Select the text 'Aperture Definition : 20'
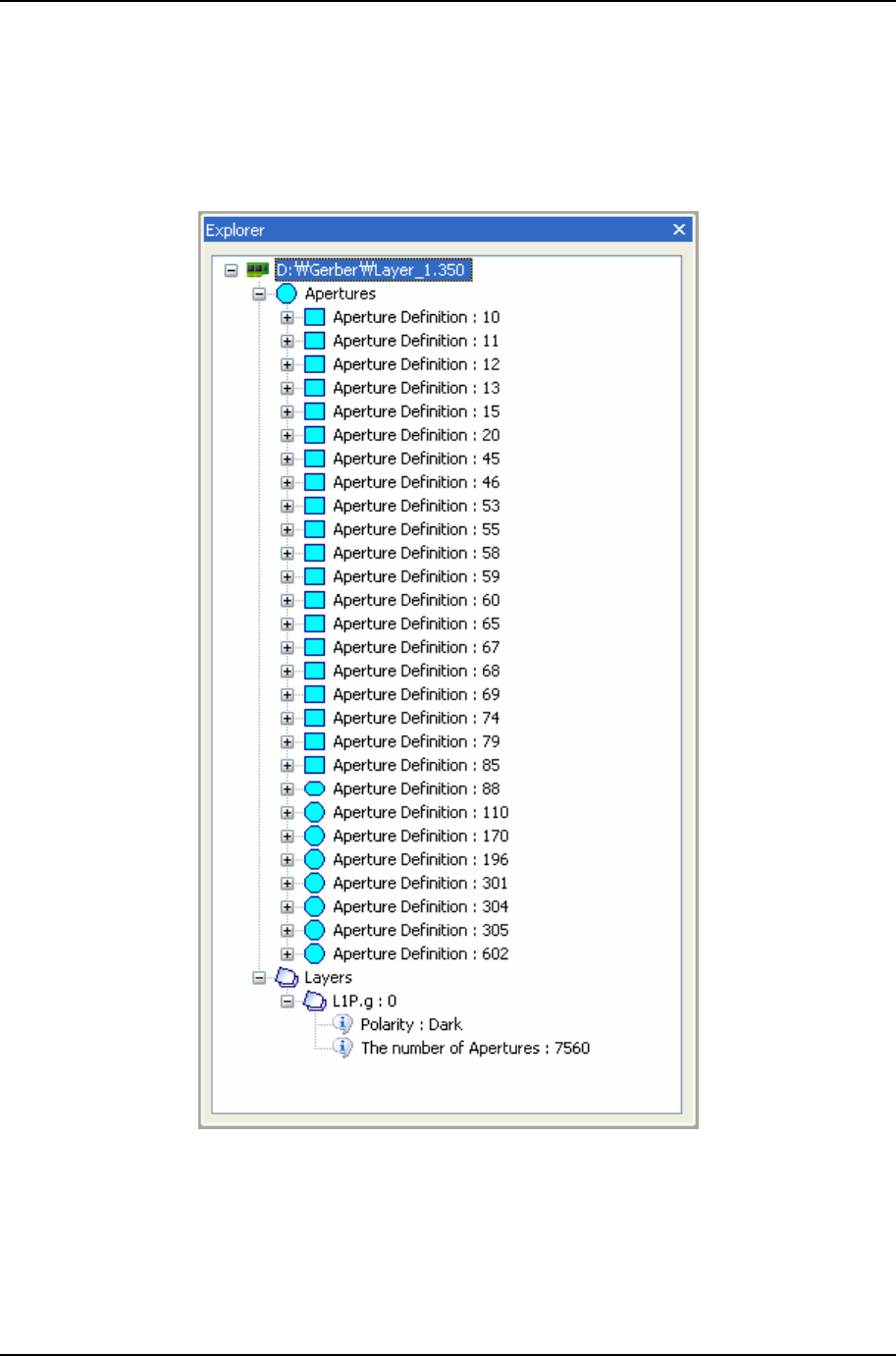The width and height of the screenshot is (896, 1356). pos(416,435)
